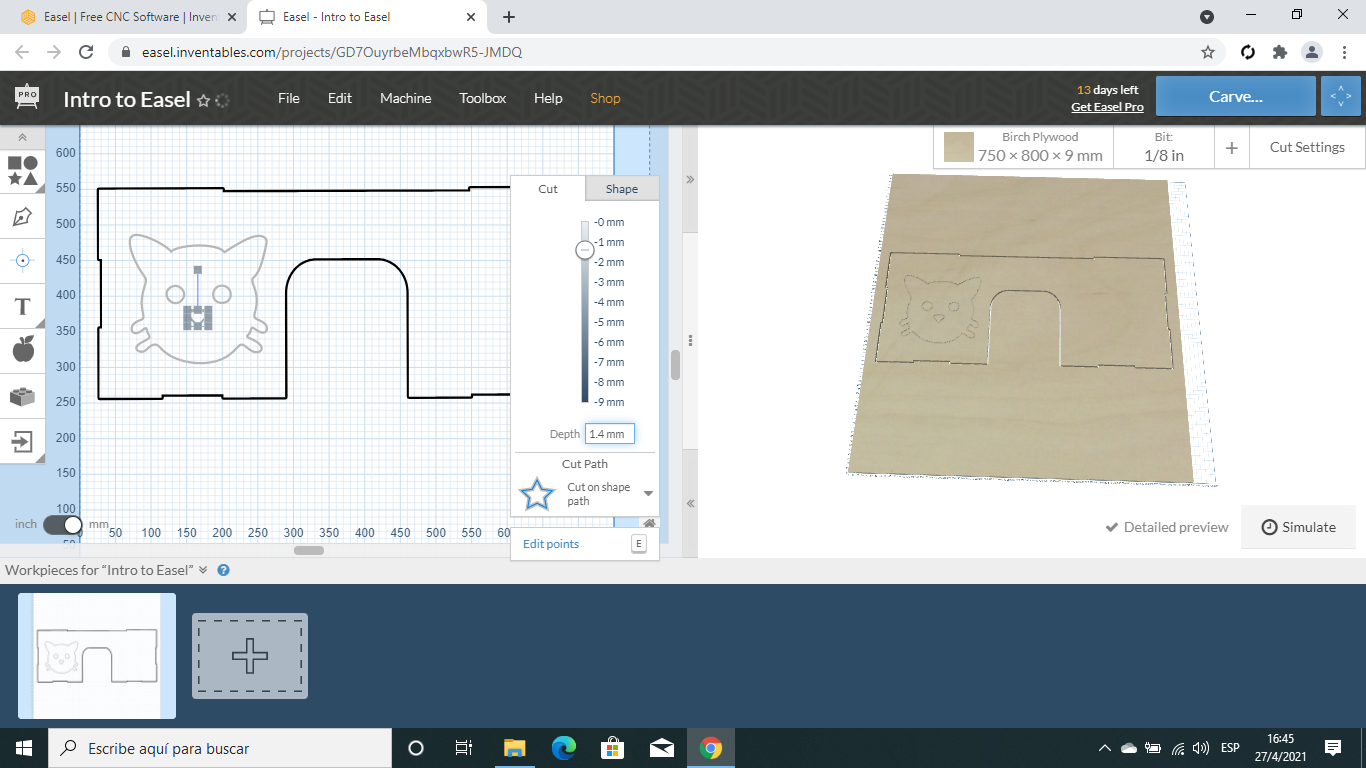Bookmark this page with star icon

pyautogui.click(x=1208, y=52)
